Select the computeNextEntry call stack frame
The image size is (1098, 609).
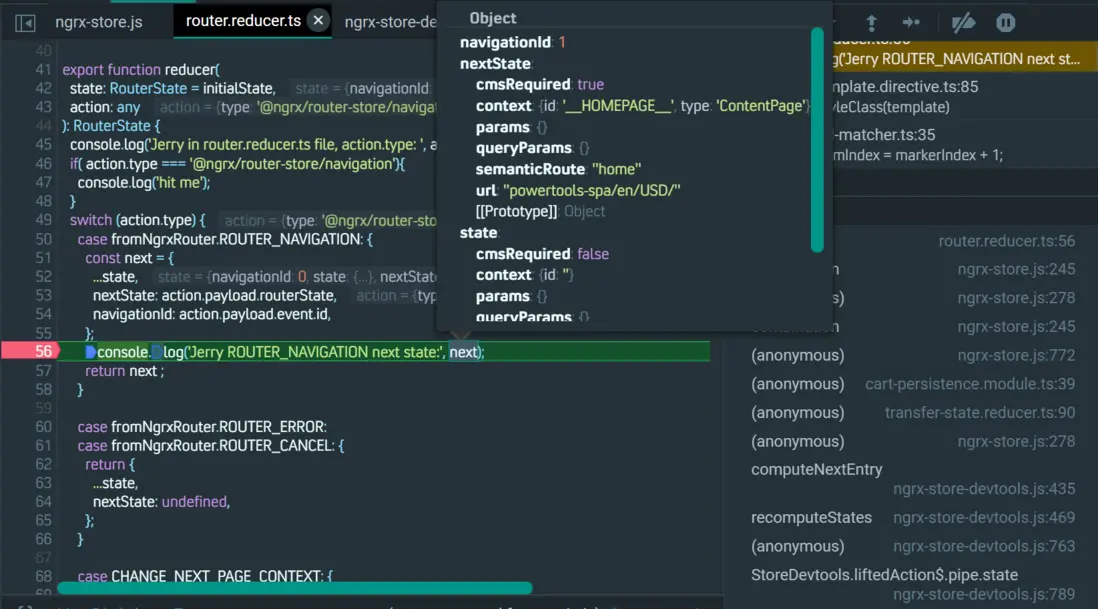(816, 470)
